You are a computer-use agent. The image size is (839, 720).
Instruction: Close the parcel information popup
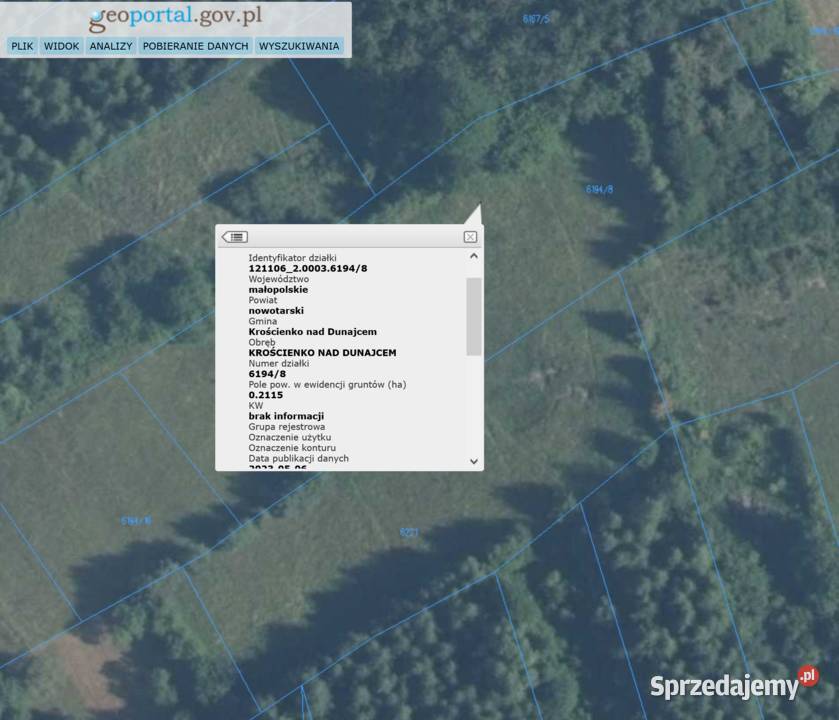[x=470, y=237]
